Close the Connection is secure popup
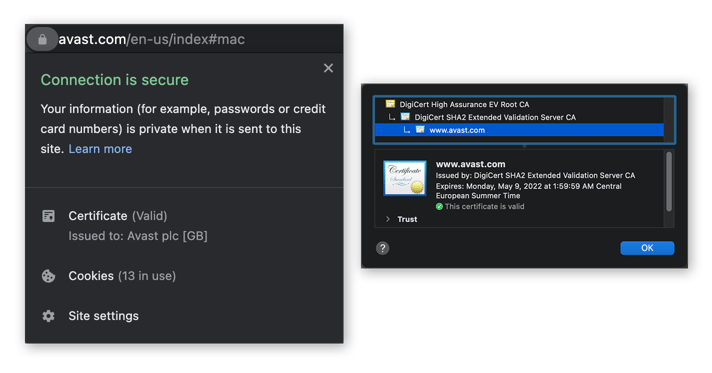712x373 pixels. coord(328,68)
